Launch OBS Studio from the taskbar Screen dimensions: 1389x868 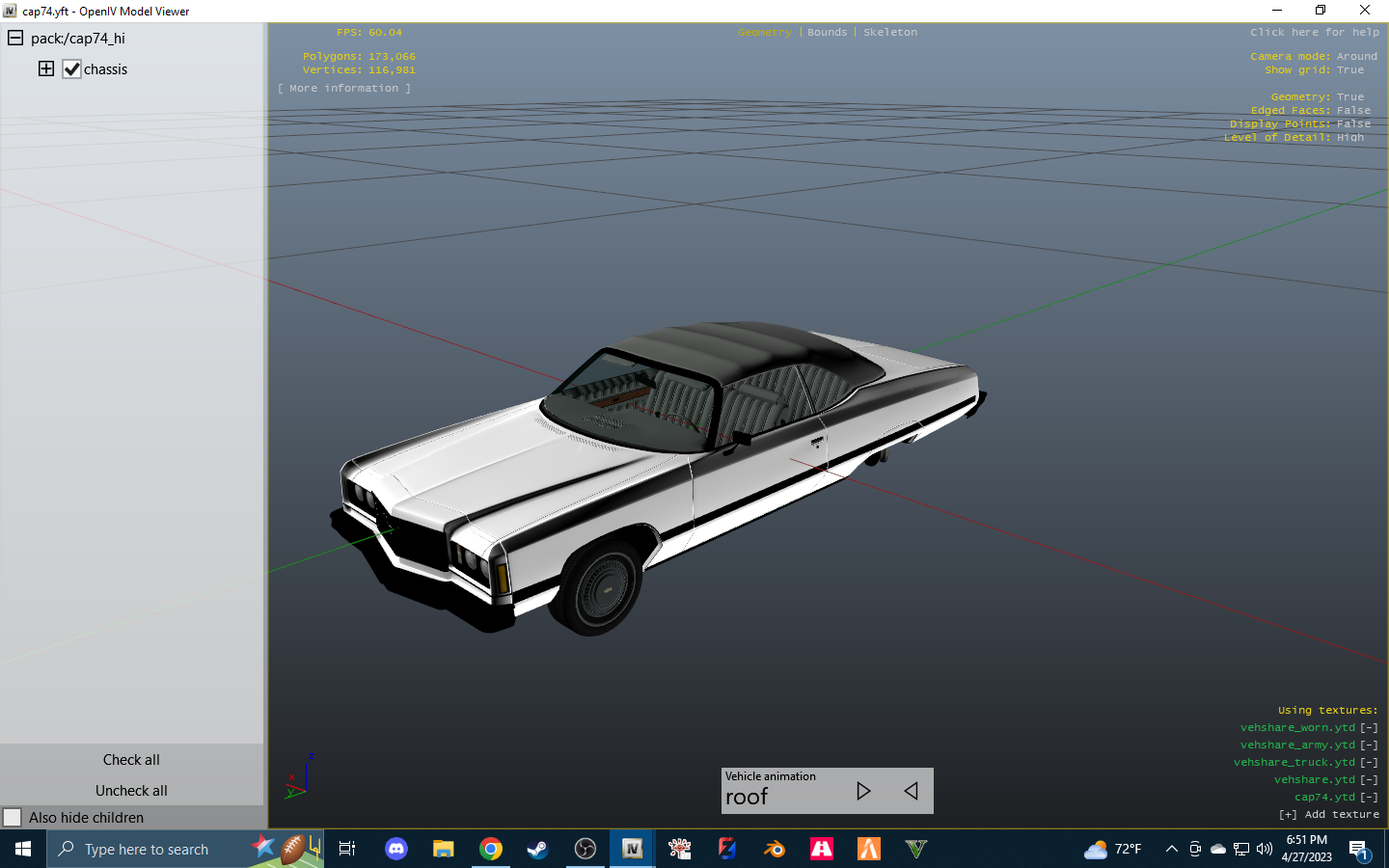(x=586, y=849)
